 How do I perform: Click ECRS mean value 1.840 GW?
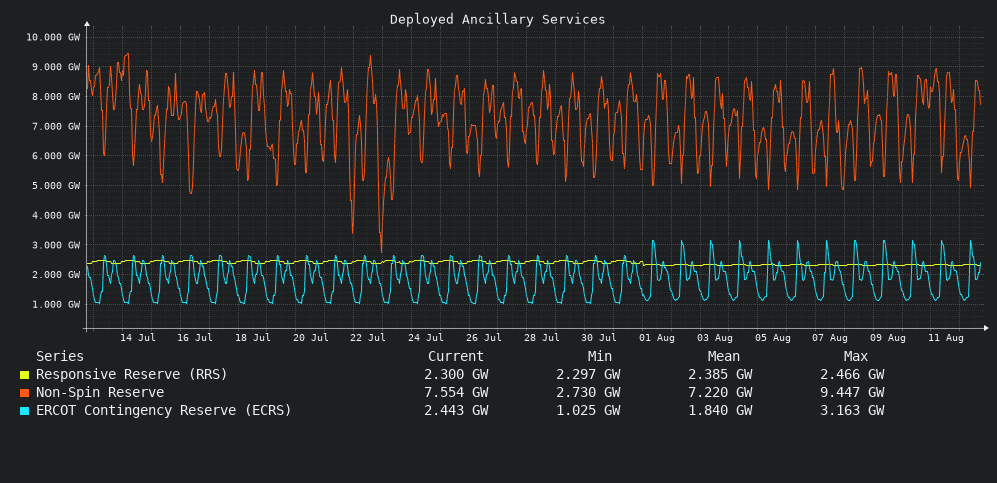(x=720, y=411)
